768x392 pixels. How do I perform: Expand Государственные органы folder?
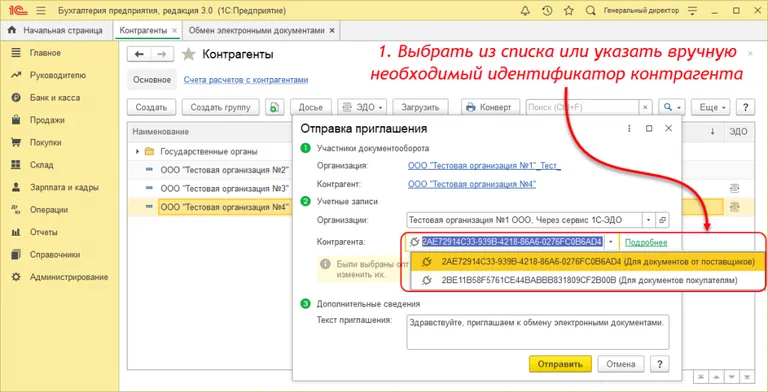[x=138, y=151]
